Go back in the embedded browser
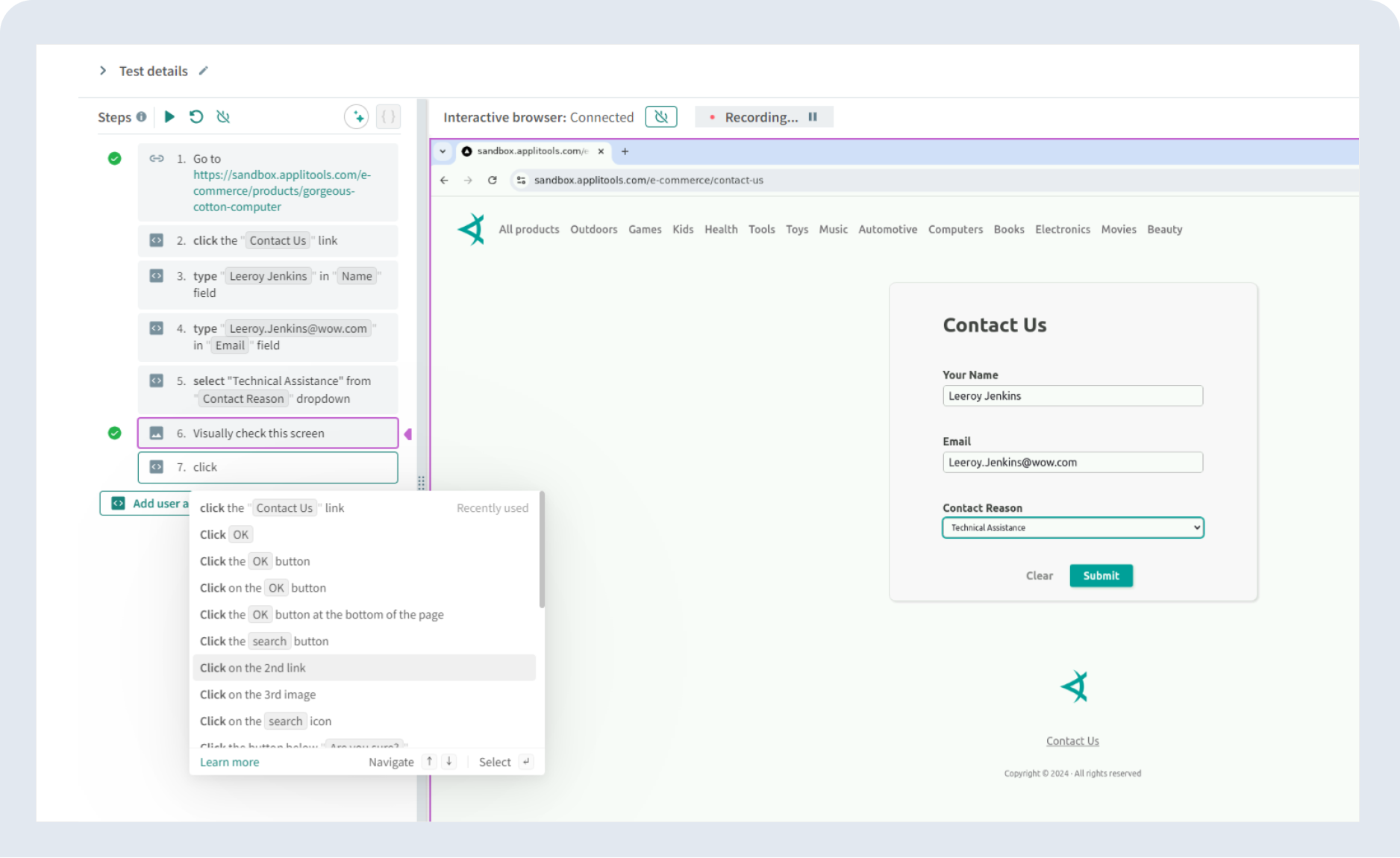This screenshot has width=1400, height=858. (444, 181)
